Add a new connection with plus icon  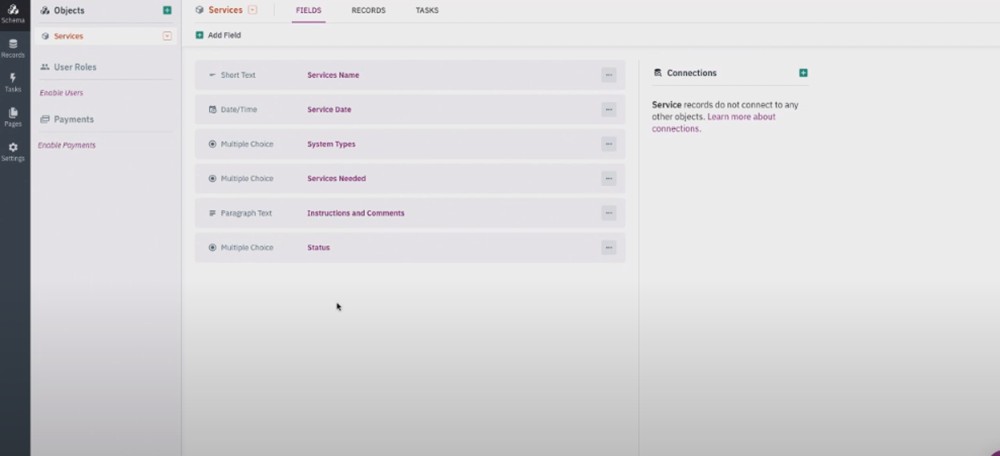click(803, 73)
